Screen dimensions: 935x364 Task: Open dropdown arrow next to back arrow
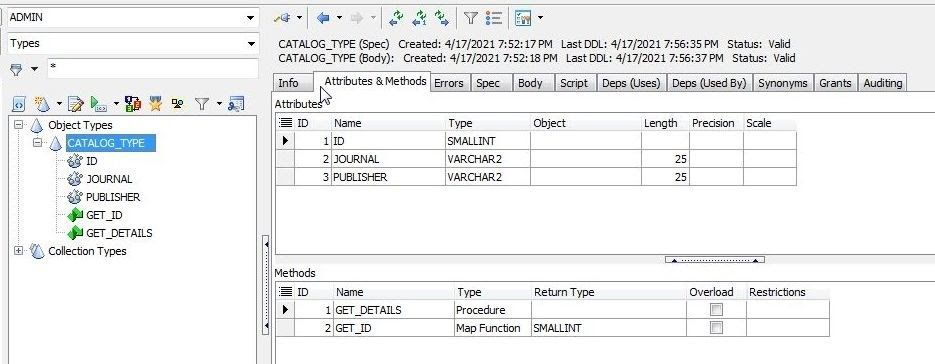tap(339, 18)
